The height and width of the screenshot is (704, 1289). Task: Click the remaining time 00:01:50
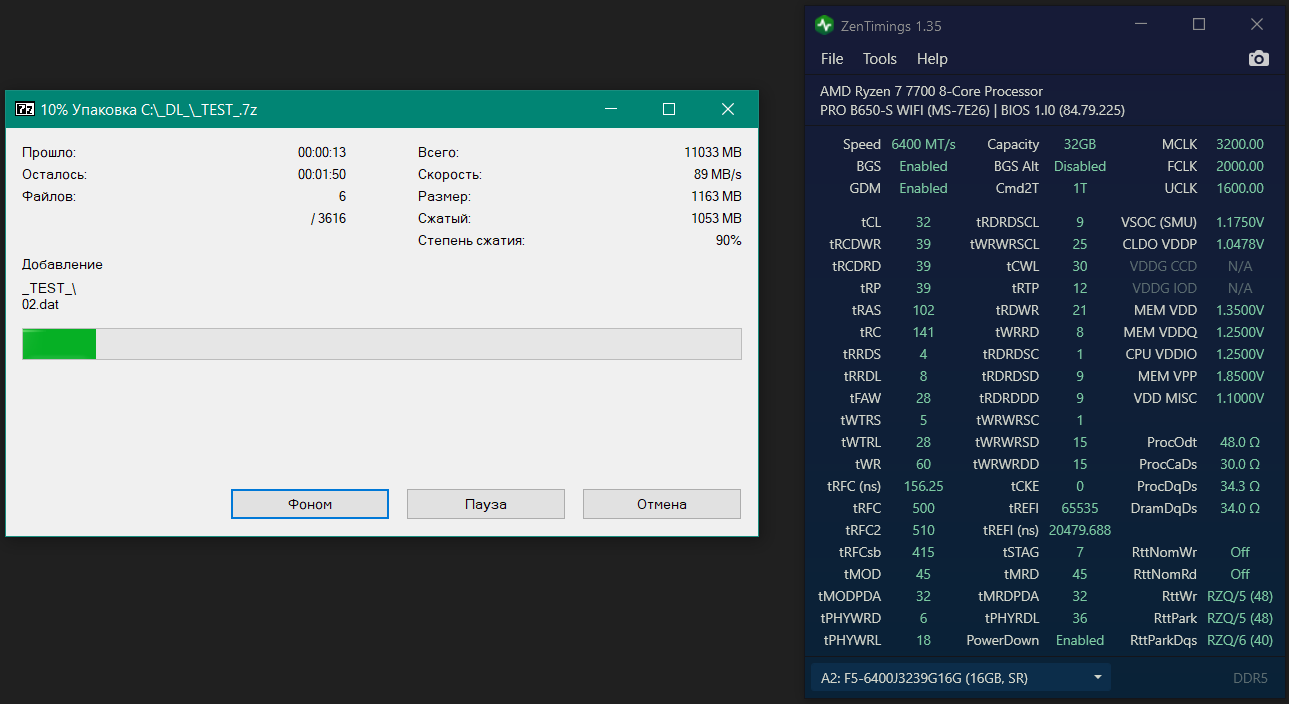322,174
